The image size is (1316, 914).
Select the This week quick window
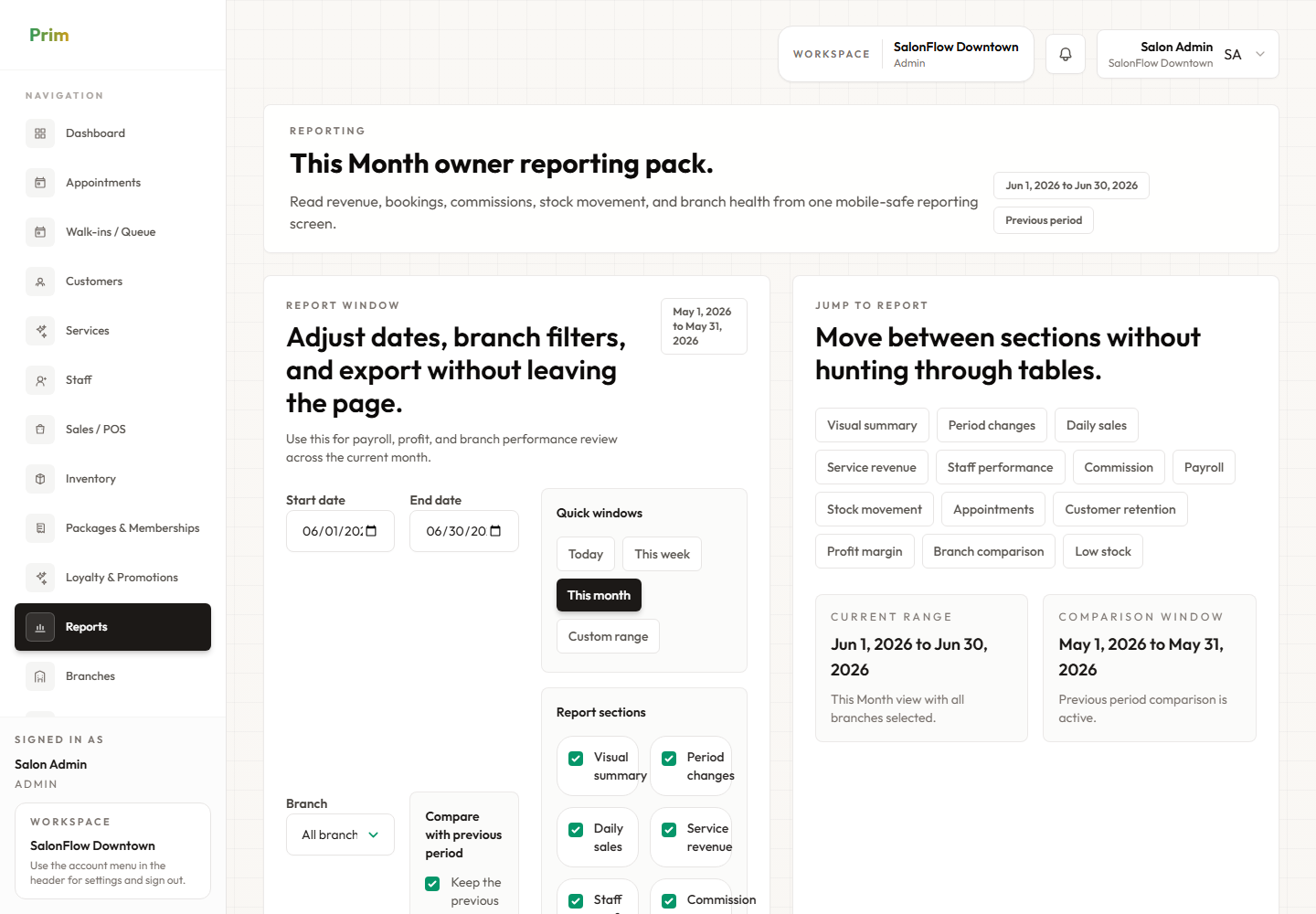(662, 554)
